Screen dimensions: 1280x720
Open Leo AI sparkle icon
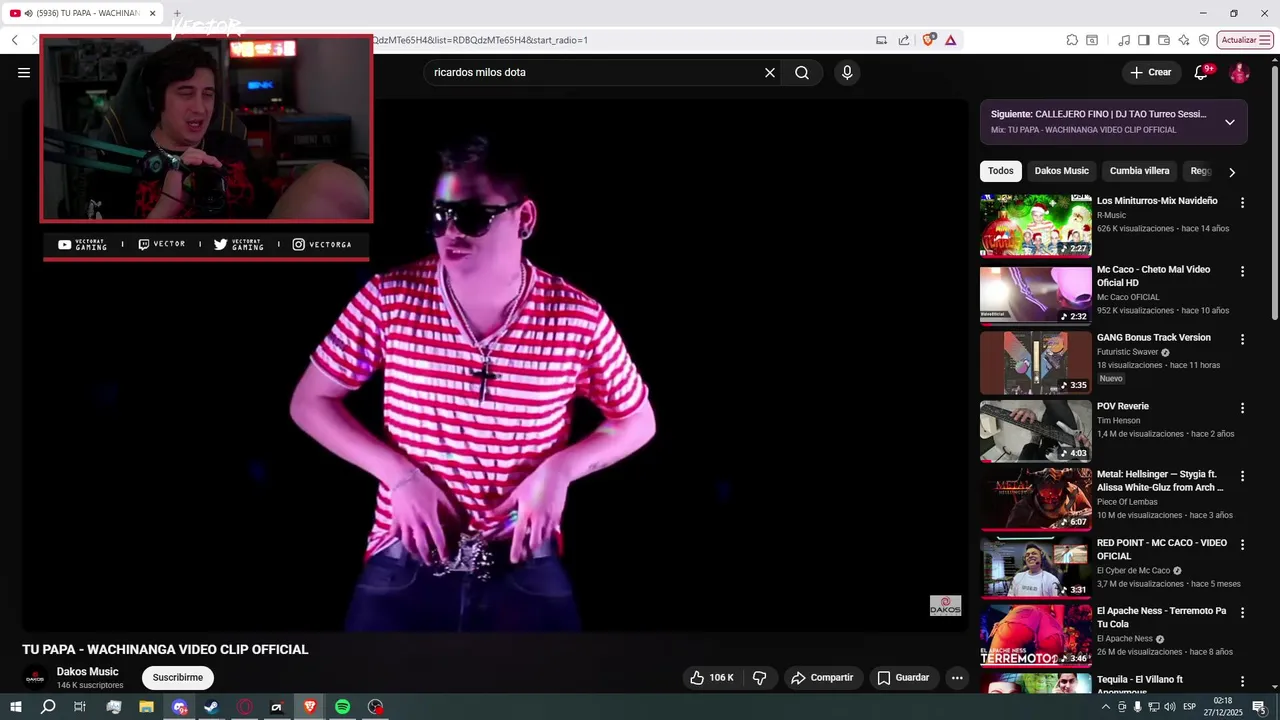click(1184, 40)
